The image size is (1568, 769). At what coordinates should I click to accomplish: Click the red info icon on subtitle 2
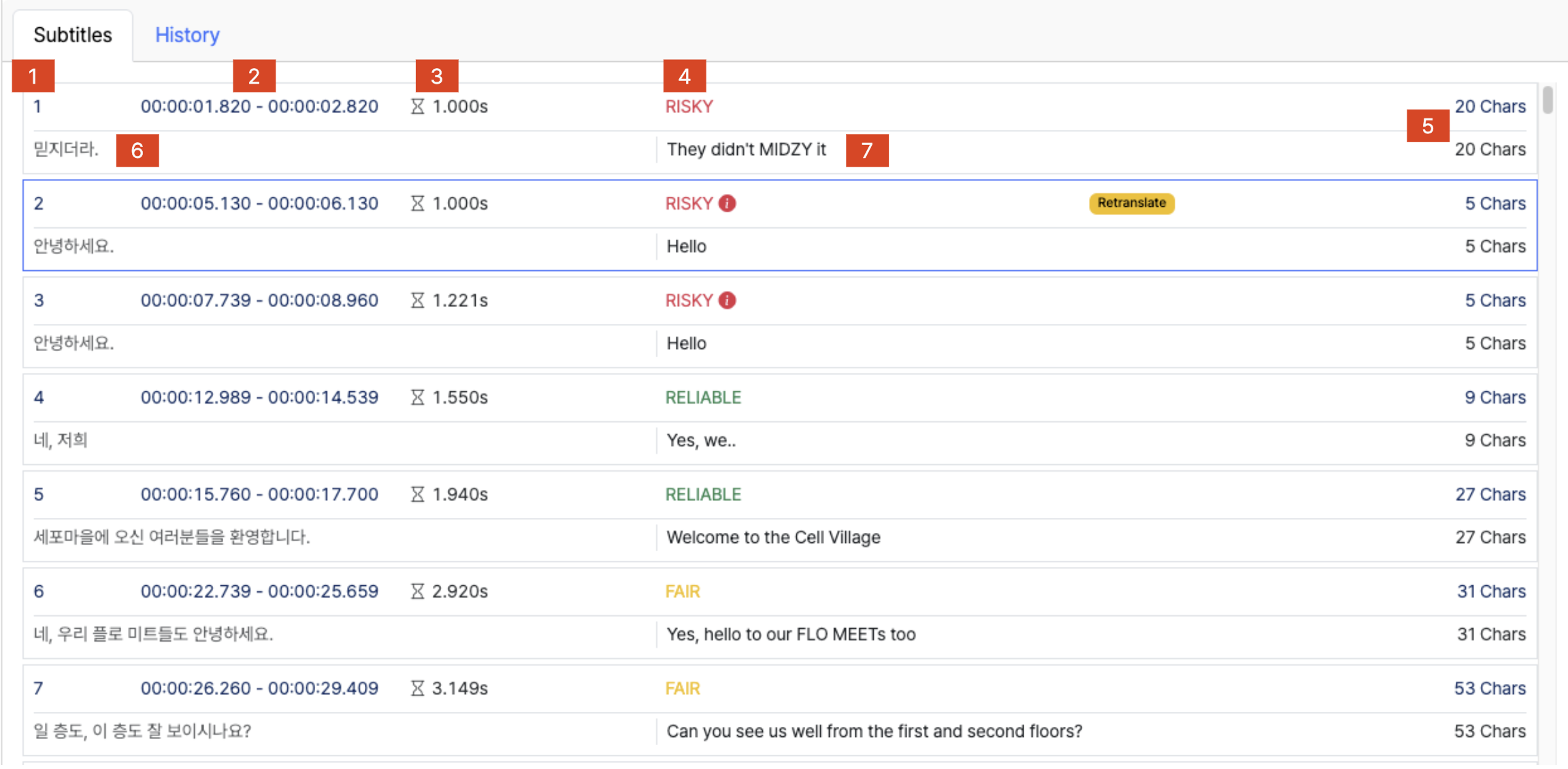[x=727, y=203]
